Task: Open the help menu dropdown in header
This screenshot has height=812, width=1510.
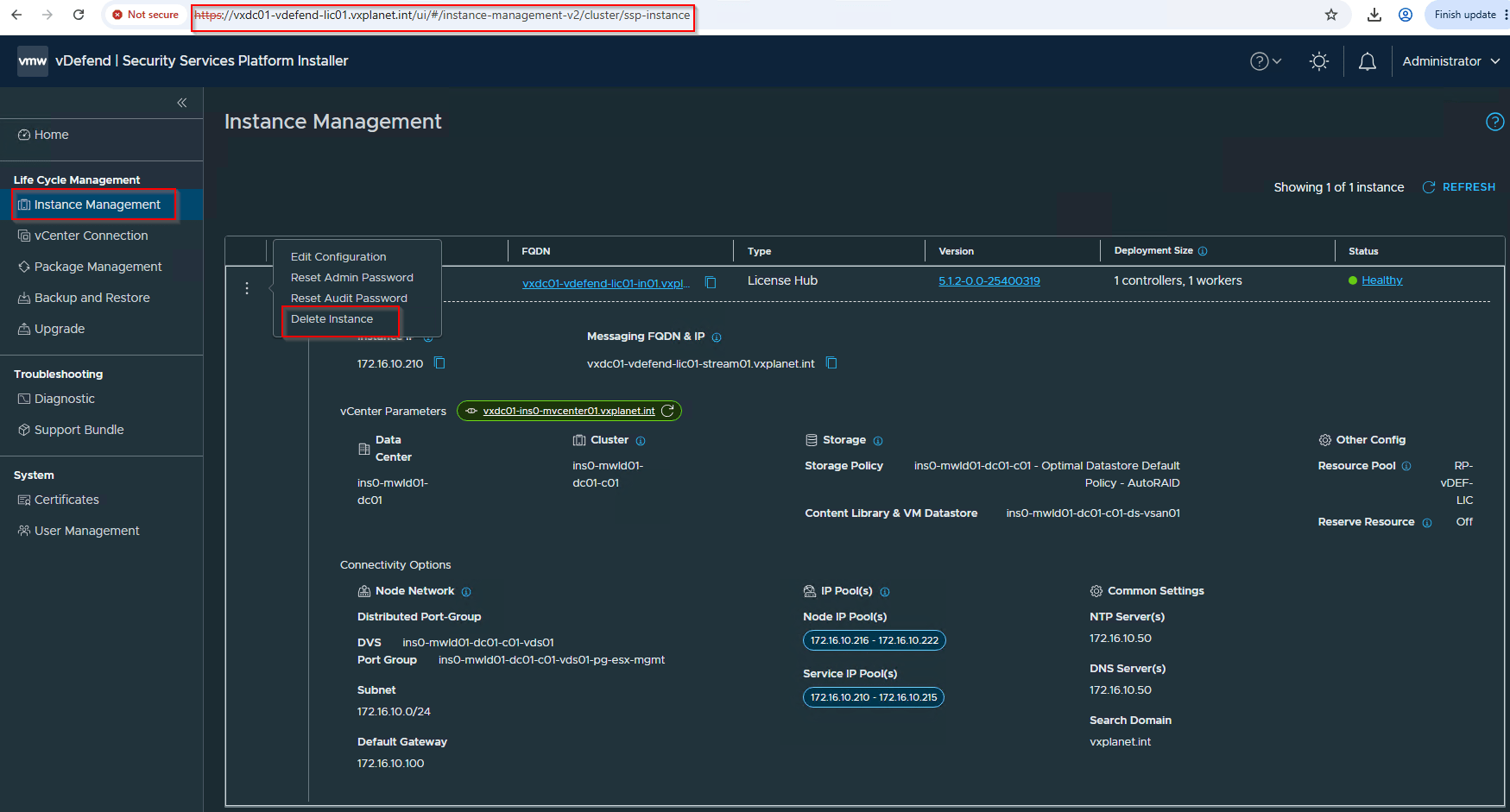Action: click(1266, 61)
